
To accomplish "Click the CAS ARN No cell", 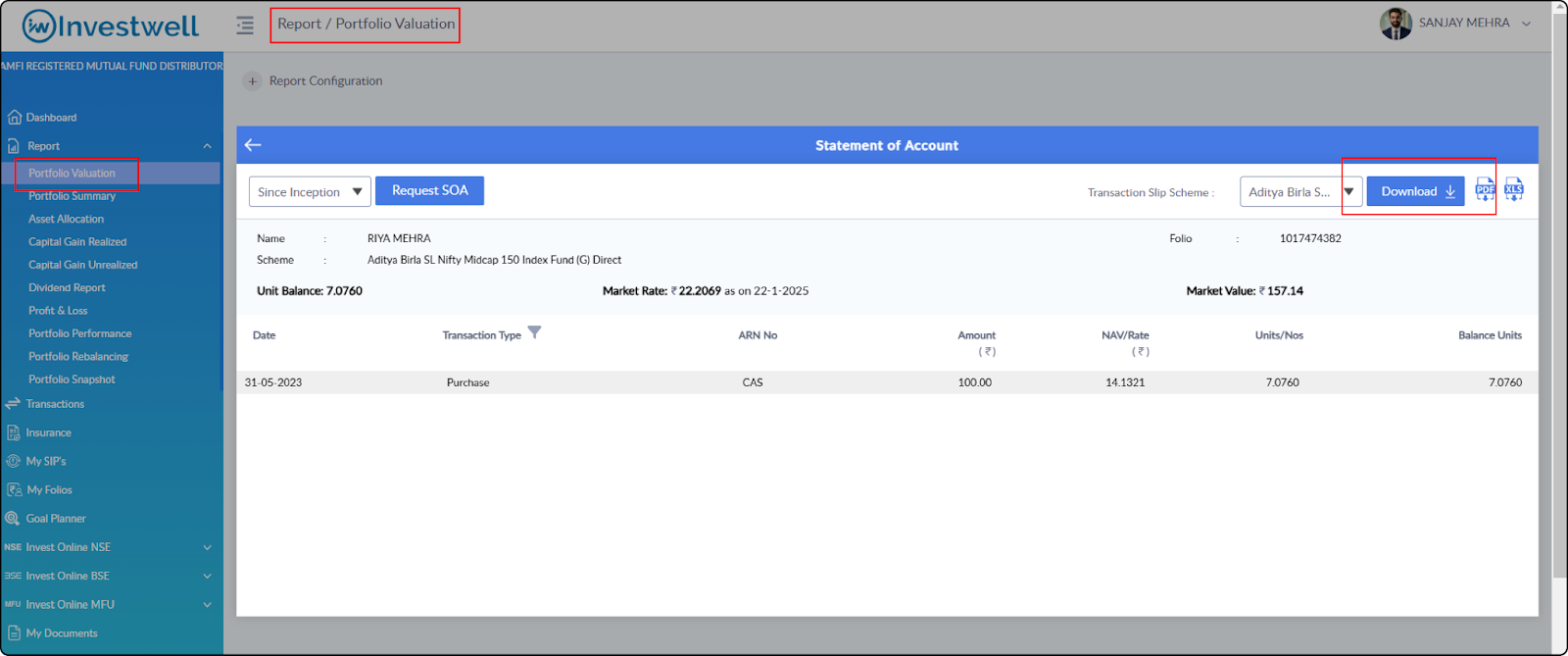I will click(753, 382).
